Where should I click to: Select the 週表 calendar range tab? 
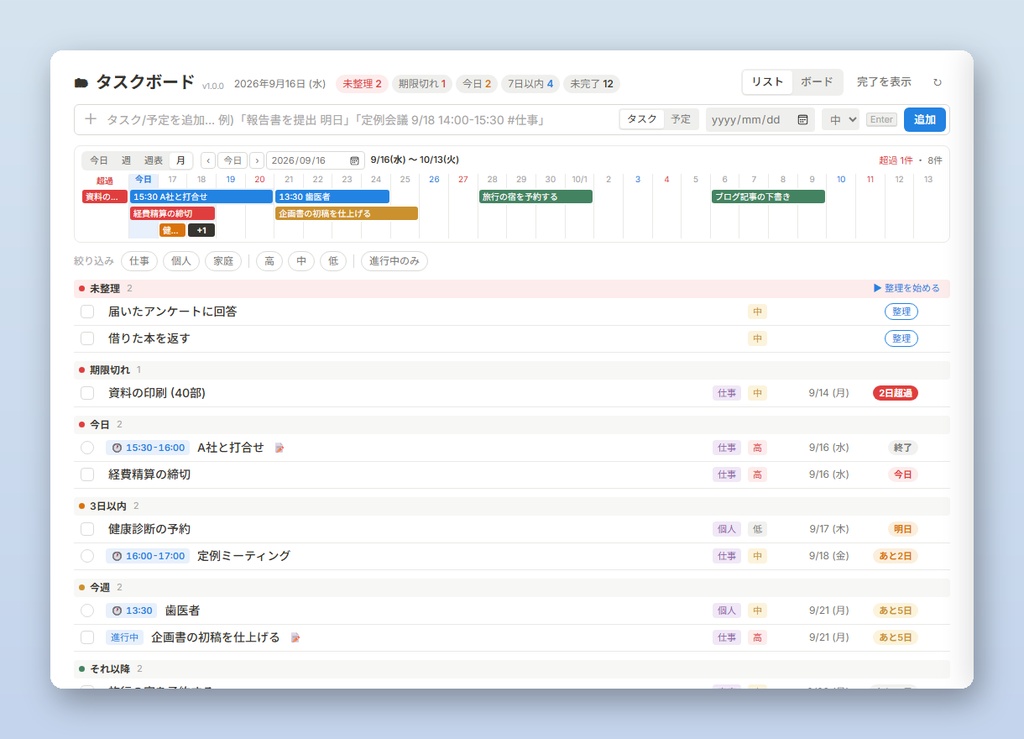(153, 161)
